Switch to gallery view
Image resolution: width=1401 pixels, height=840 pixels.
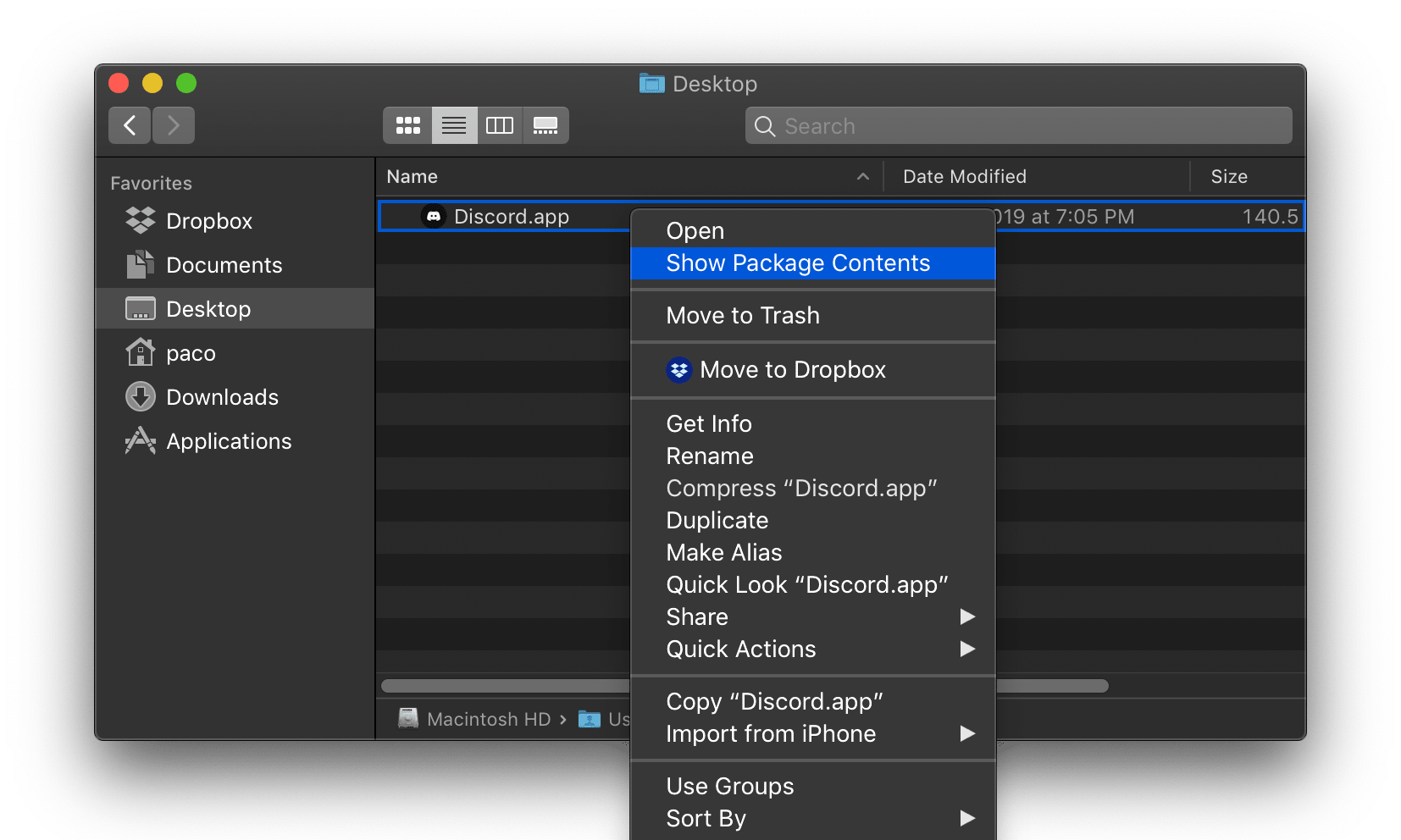[545, 125]
